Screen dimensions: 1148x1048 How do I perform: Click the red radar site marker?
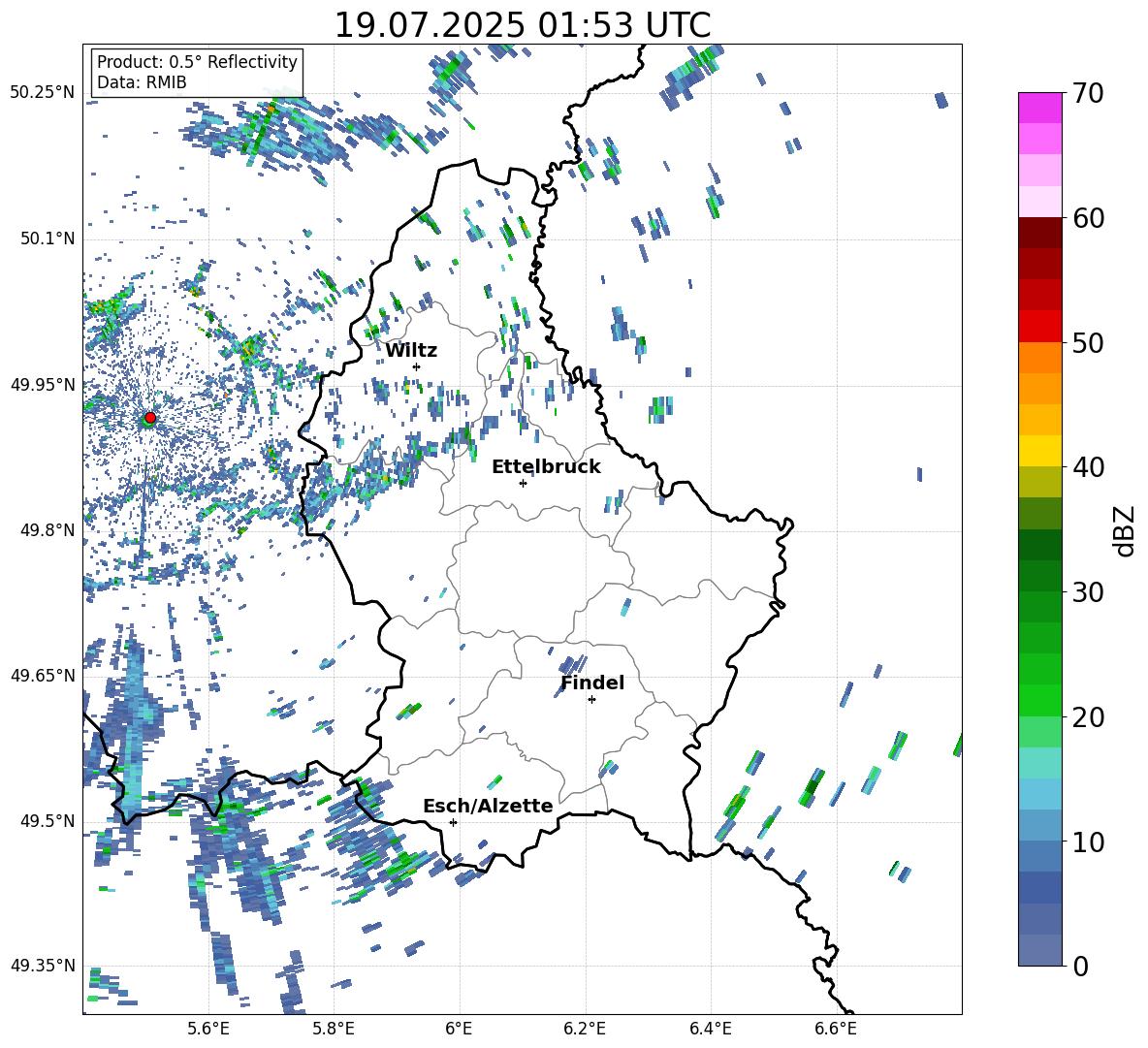(x=150, y=418)
